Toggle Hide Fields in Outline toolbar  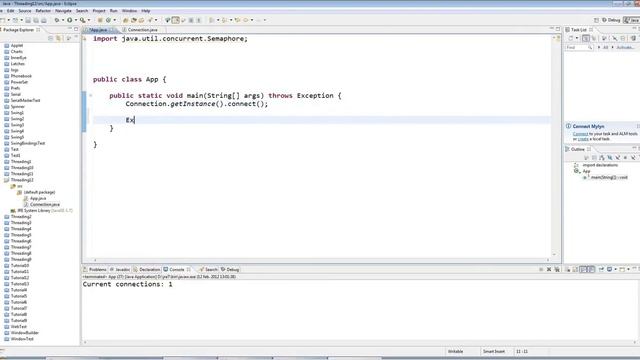pos(610,158)
